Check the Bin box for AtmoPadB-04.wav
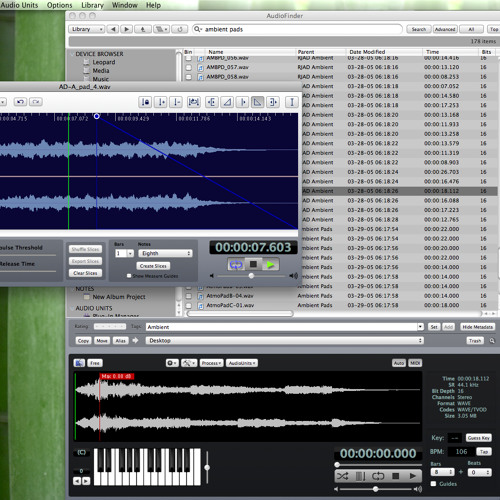This screenshot has height=500, width=500. pyautogui.click(x=189, y=296)
